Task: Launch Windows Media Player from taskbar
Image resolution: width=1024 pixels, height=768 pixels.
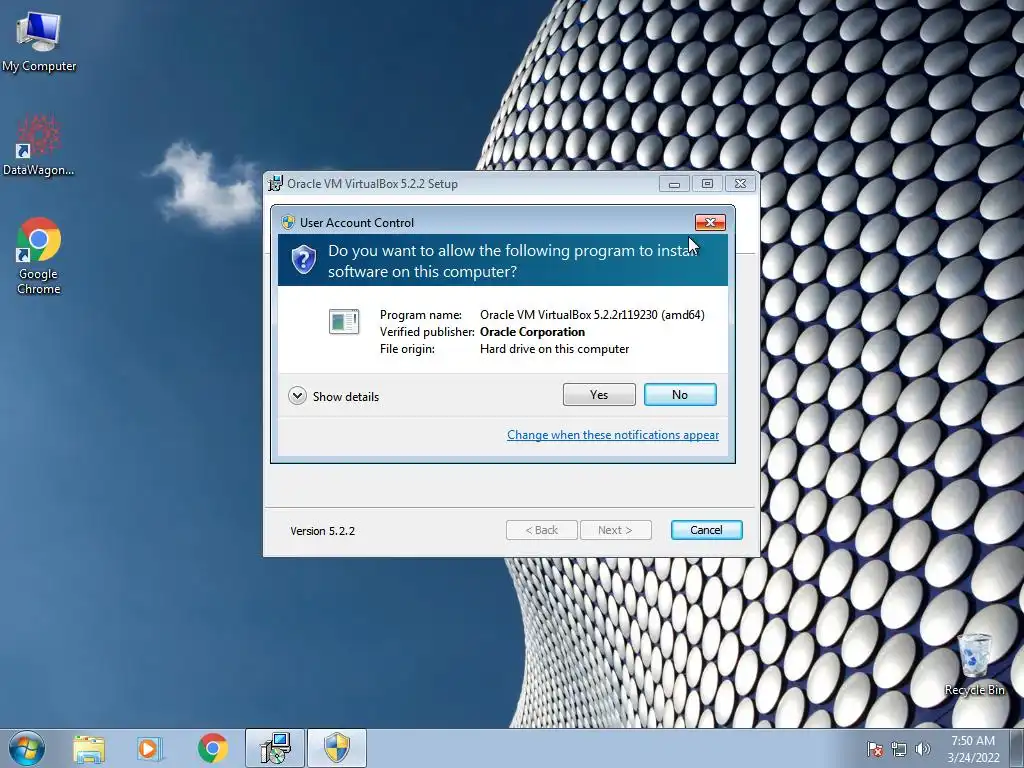Action: pos(150,748)
